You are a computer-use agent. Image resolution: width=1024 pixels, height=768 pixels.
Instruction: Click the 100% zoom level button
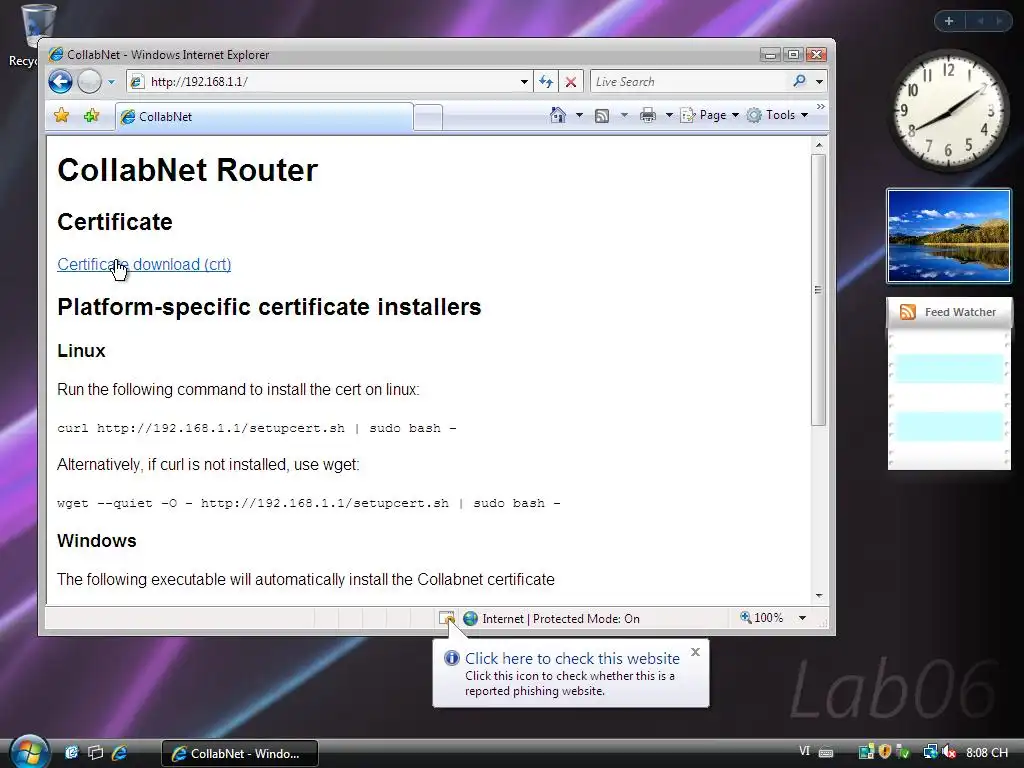click(x=761, y=618)
